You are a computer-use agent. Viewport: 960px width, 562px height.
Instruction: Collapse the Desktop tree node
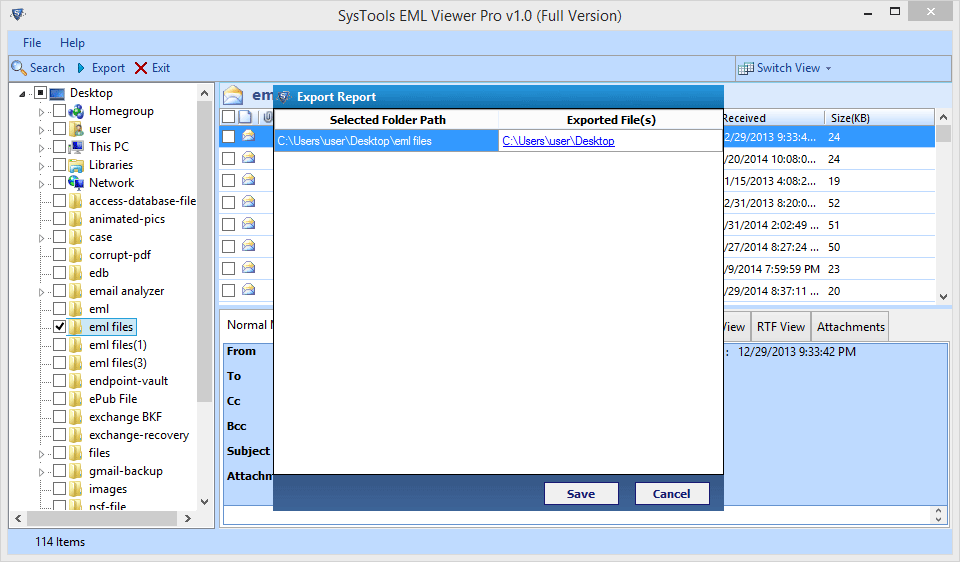click(x=23, y=94)
